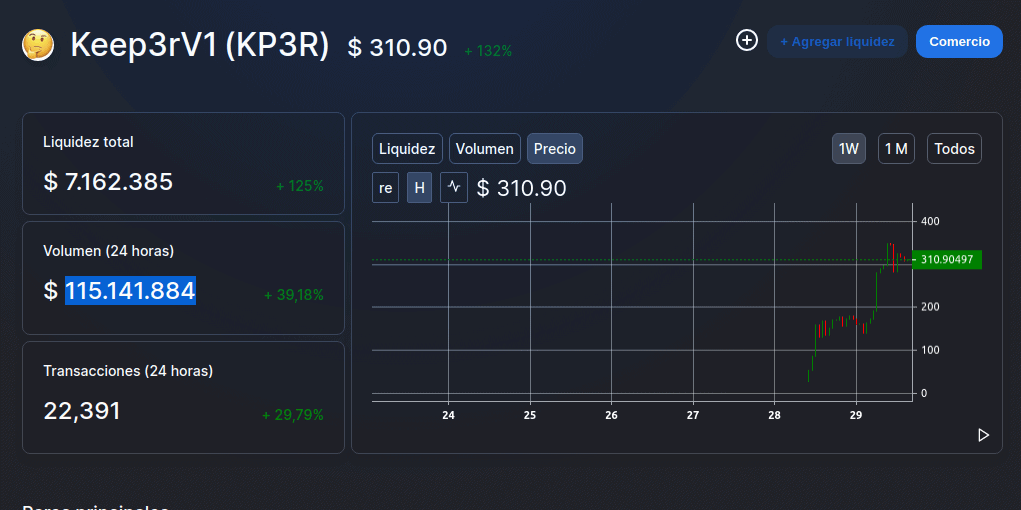
Task: Click the '+ Agregar liquidez' button
Action: point(837,42)
